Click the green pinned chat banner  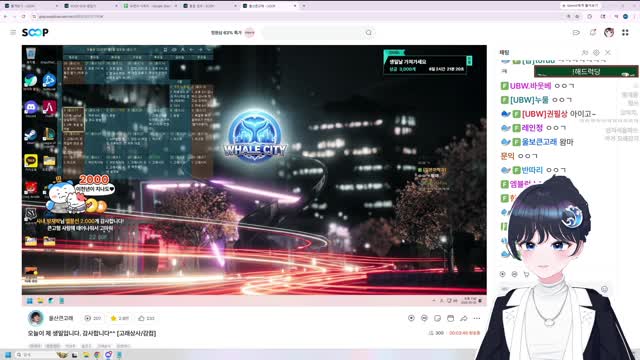586,71
